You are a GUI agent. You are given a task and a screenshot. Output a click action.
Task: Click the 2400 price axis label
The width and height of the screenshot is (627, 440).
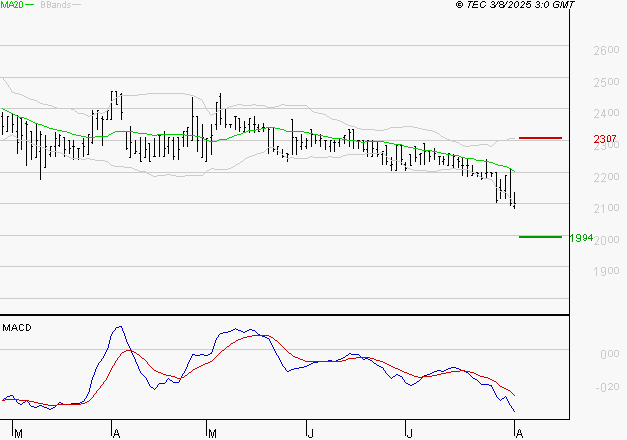[x=606, y=113]
